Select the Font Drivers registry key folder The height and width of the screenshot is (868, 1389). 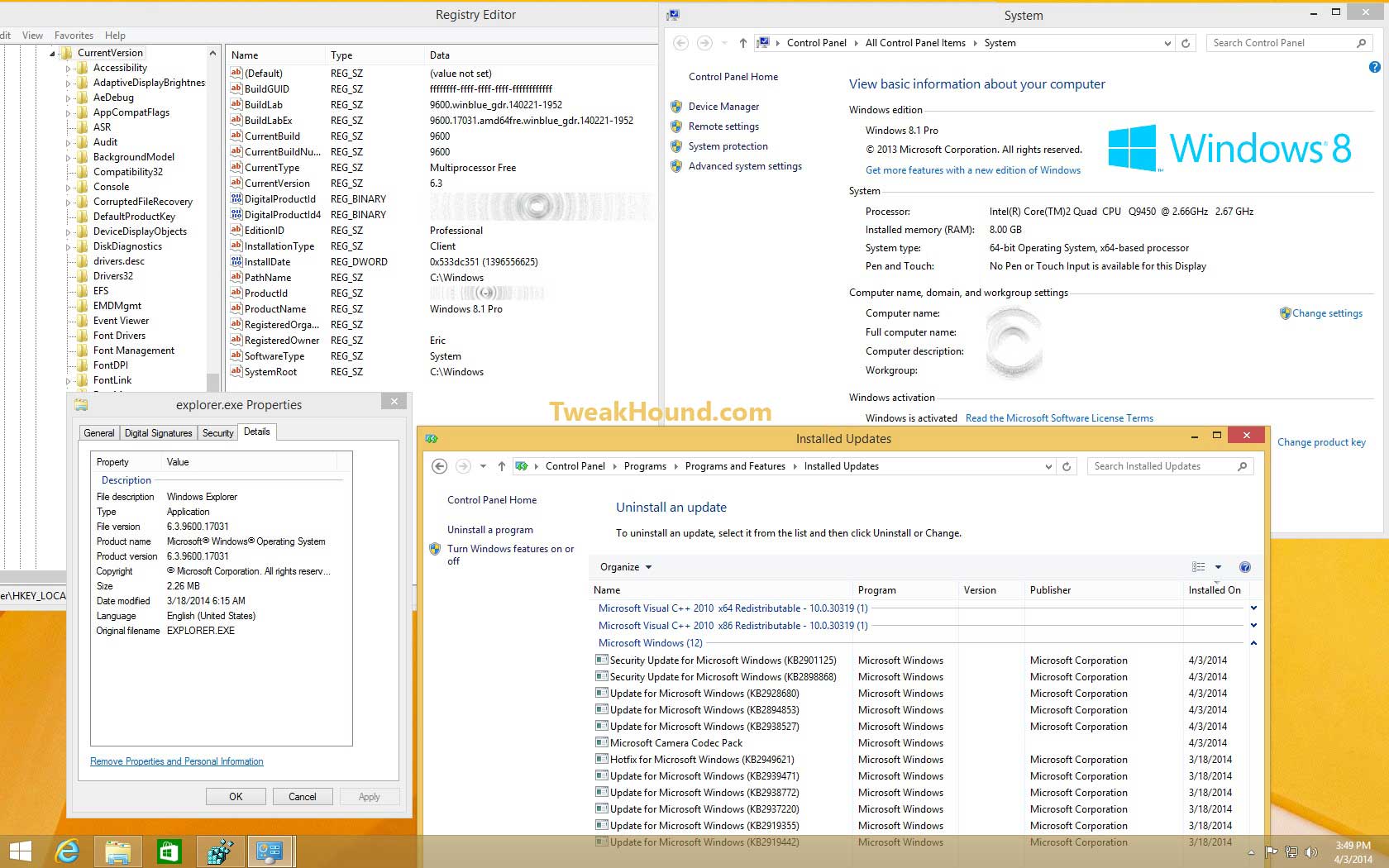pyautogui.click(x=82, y=336)
